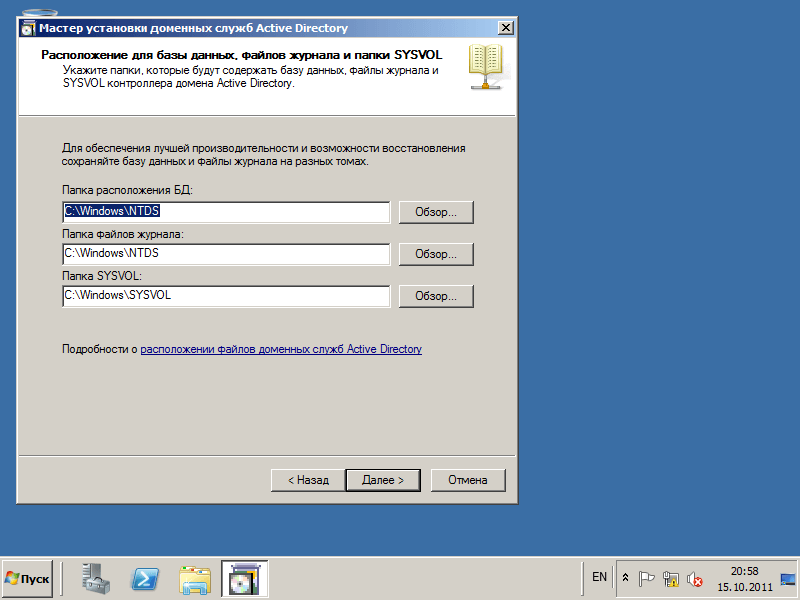Launch Windows PowerShell from taskbar
Image resolution: width=800 pixels, height=600 pixels.
(145, 579)
